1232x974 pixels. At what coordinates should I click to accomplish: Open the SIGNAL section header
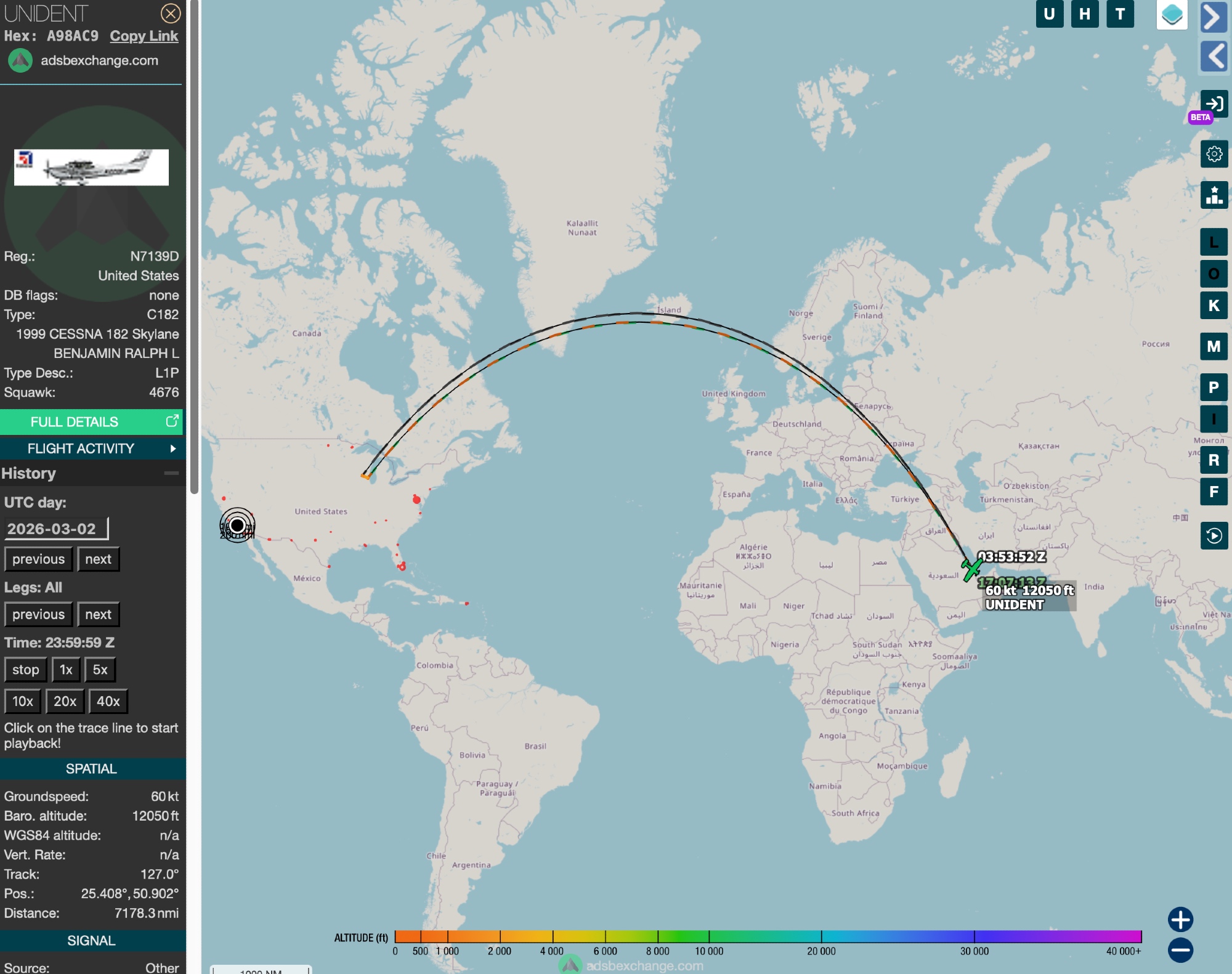(91, 941)
